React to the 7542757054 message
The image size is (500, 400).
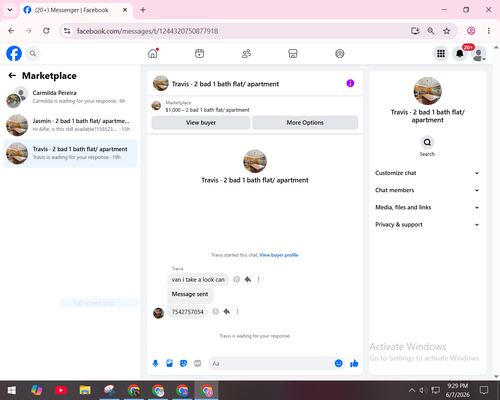click(x=216, y=311)
